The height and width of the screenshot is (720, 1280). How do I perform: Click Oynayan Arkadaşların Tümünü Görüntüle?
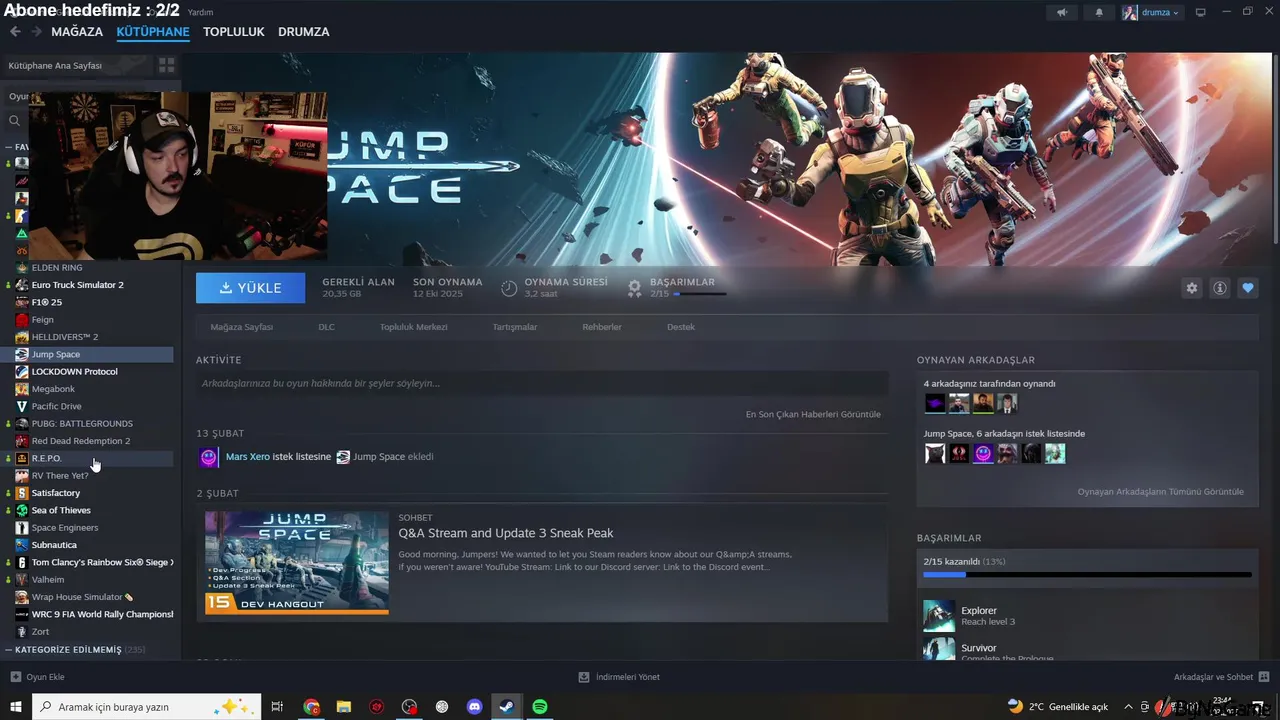[x=1161, y=492]
